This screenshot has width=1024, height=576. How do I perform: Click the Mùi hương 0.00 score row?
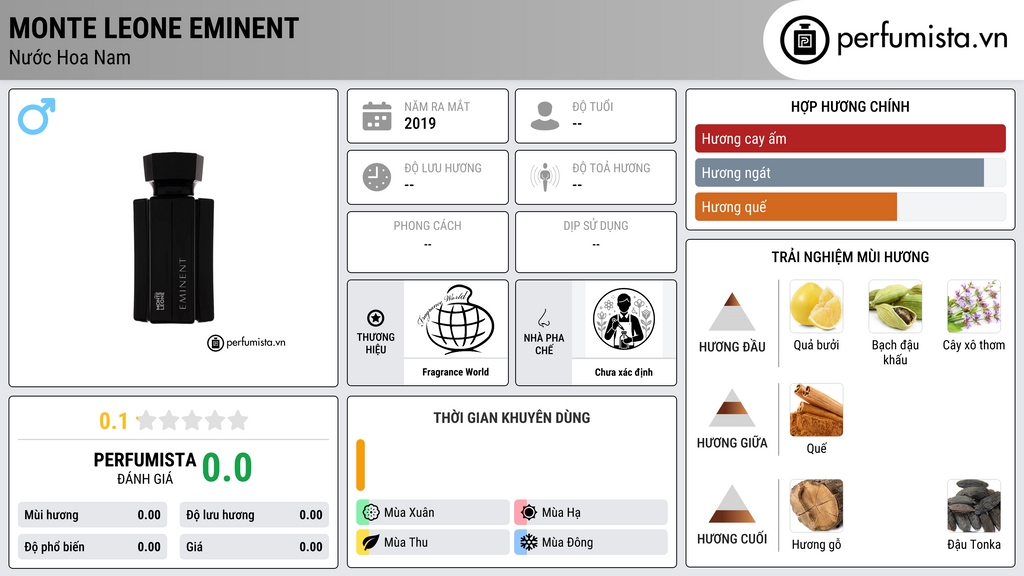click(x=93, y=515)
